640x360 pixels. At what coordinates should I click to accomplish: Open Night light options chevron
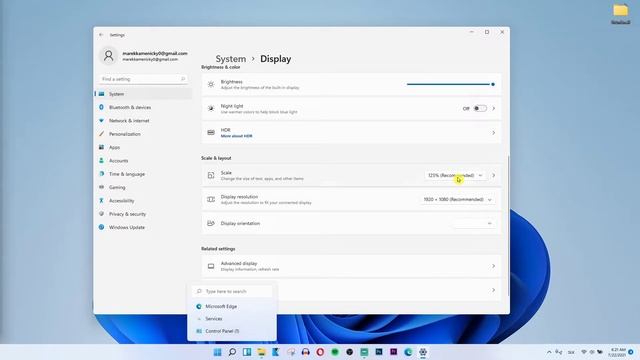click(493, 109)
